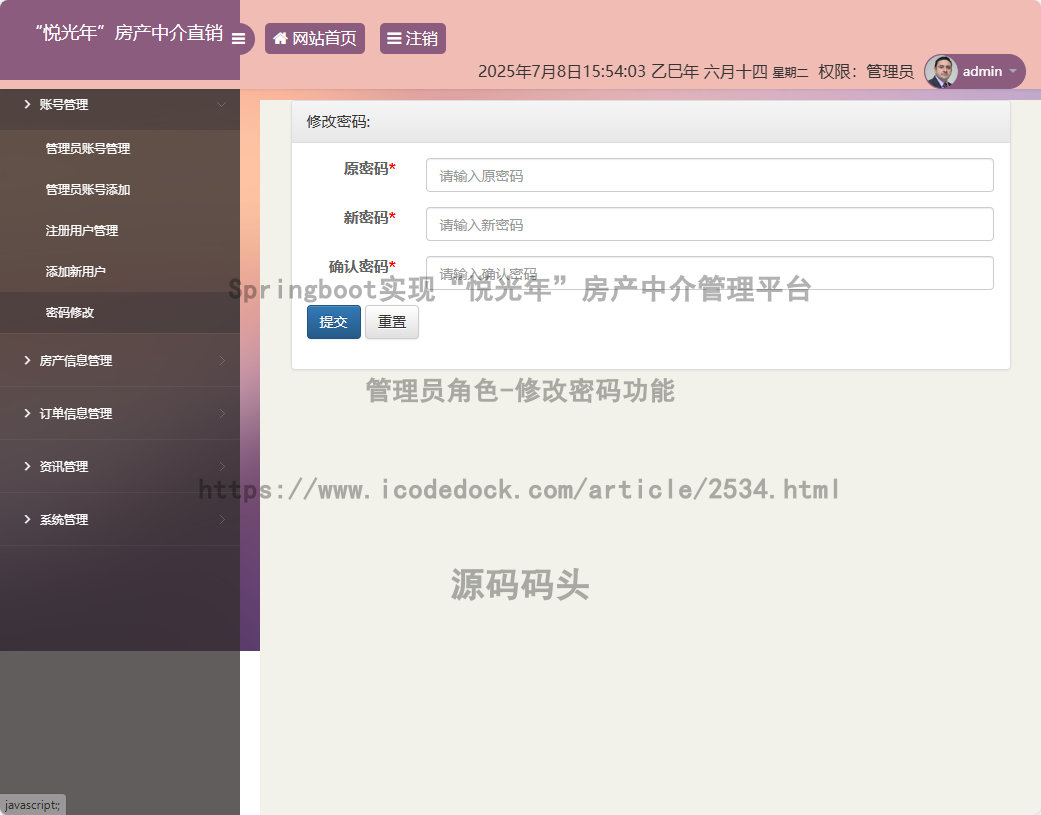Log out using 注销 button
The height and width of the screenshot is (815, 1041).
coord(413,38)
